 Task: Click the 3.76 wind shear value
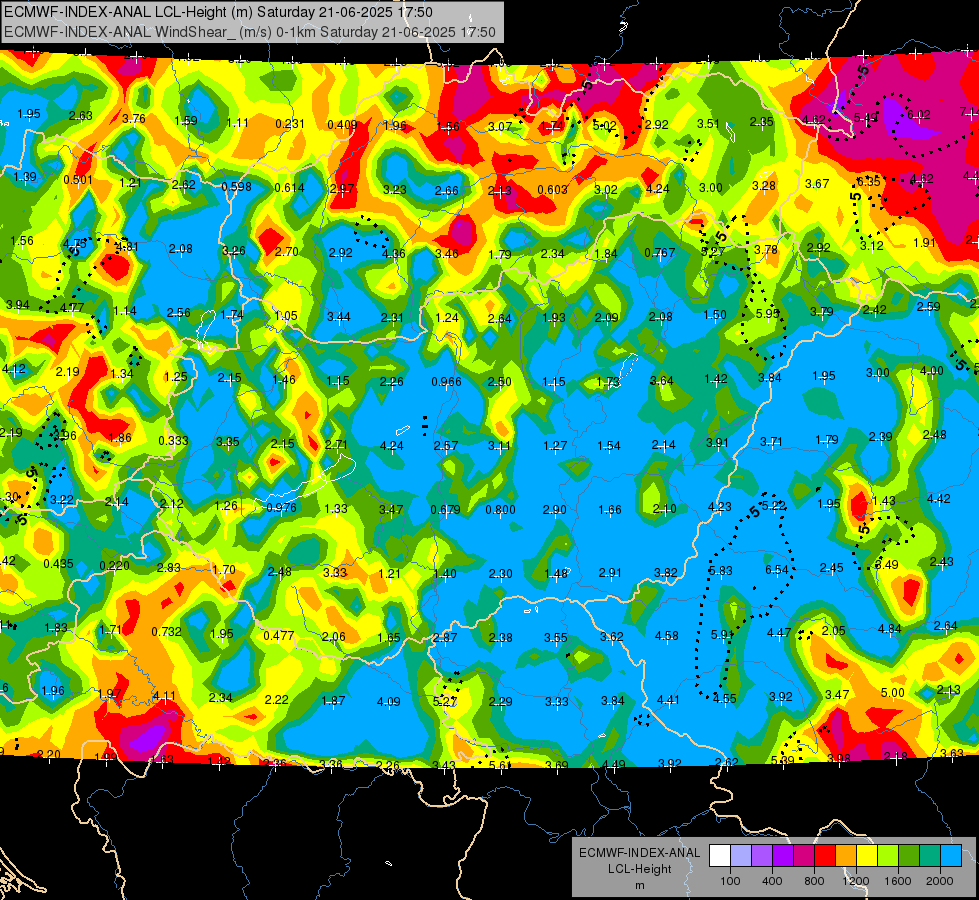pyautogui.click(x=134, y=119)
